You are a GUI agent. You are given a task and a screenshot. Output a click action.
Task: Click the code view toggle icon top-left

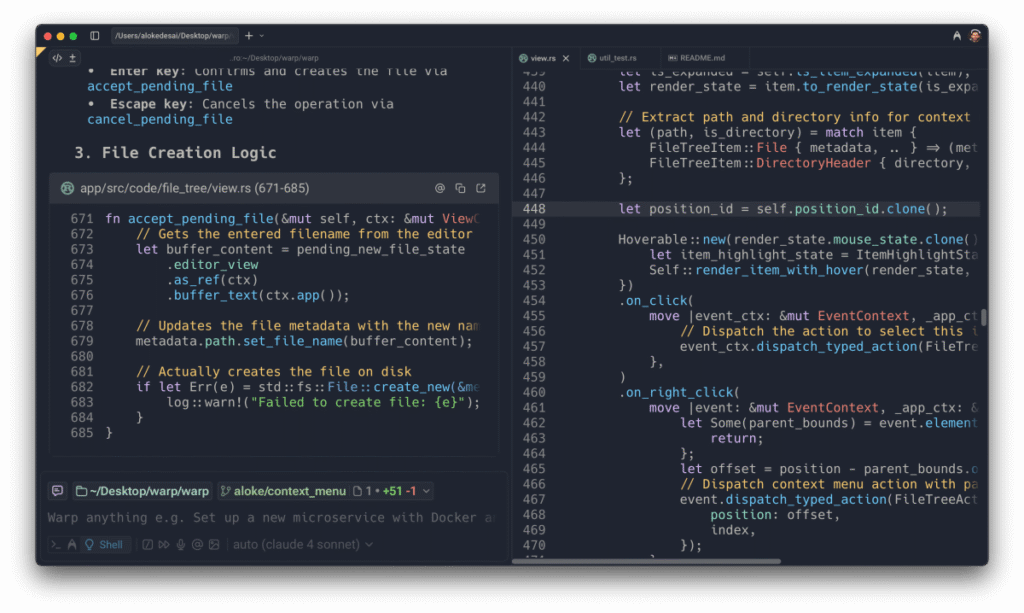point(58,57)
